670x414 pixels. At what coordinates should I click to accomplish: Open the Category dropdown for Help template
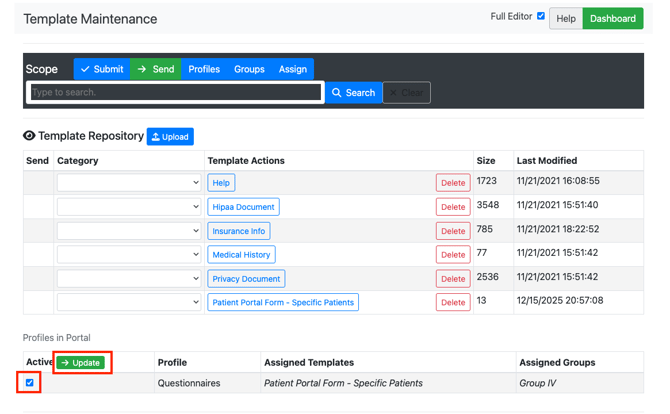point(129,183)
